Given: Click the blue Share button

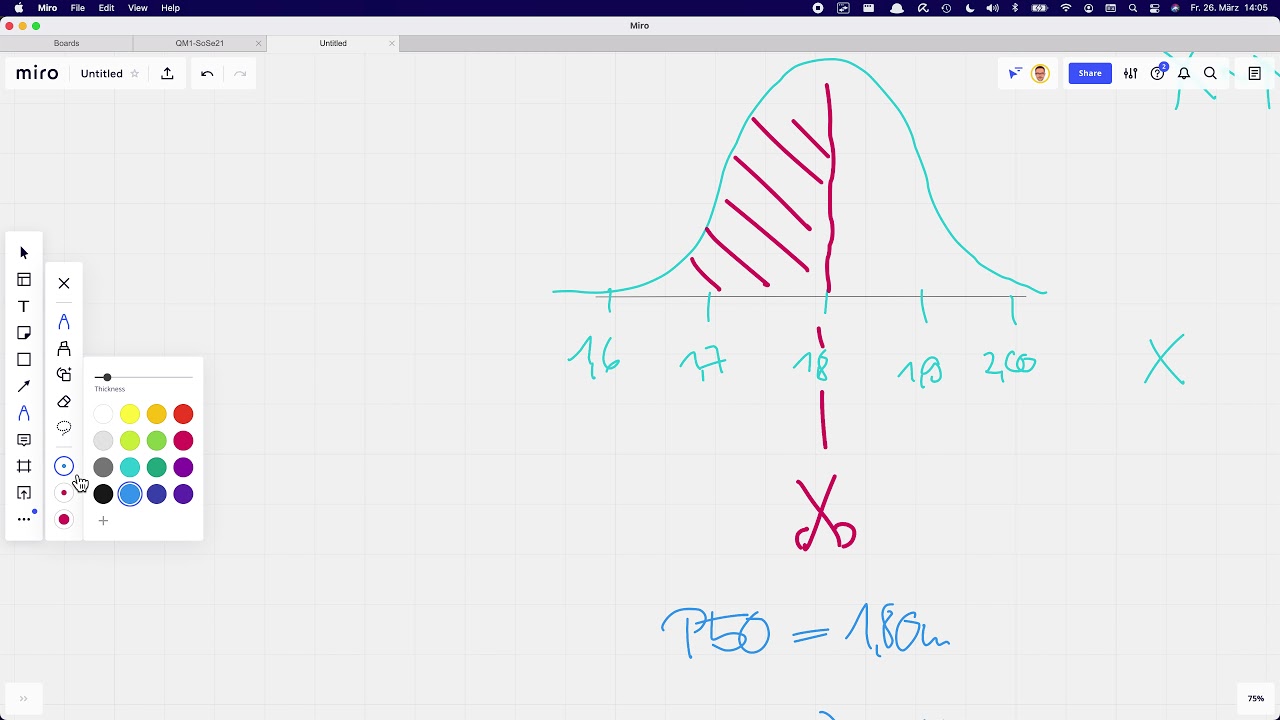Looking at the screenshot, I should click(x=1090, y=73).
